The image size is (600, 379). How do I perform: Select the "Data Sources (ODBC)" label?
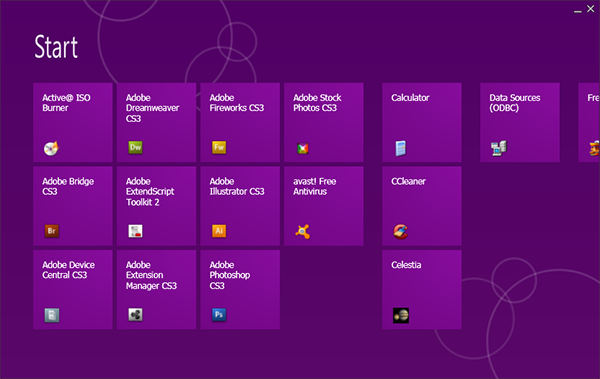515,103
